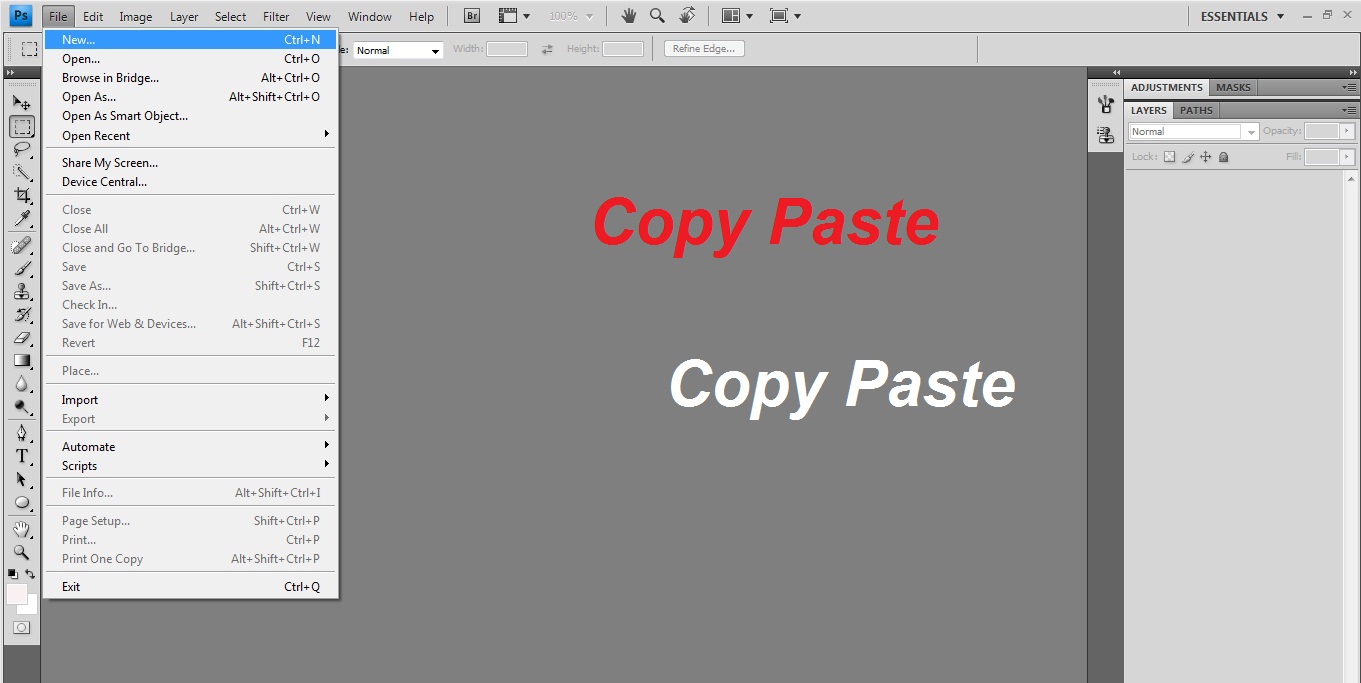Viewport: 1361px width, 683px height.
Task: Open the Filter menu
Action: [x=276, y=16]
